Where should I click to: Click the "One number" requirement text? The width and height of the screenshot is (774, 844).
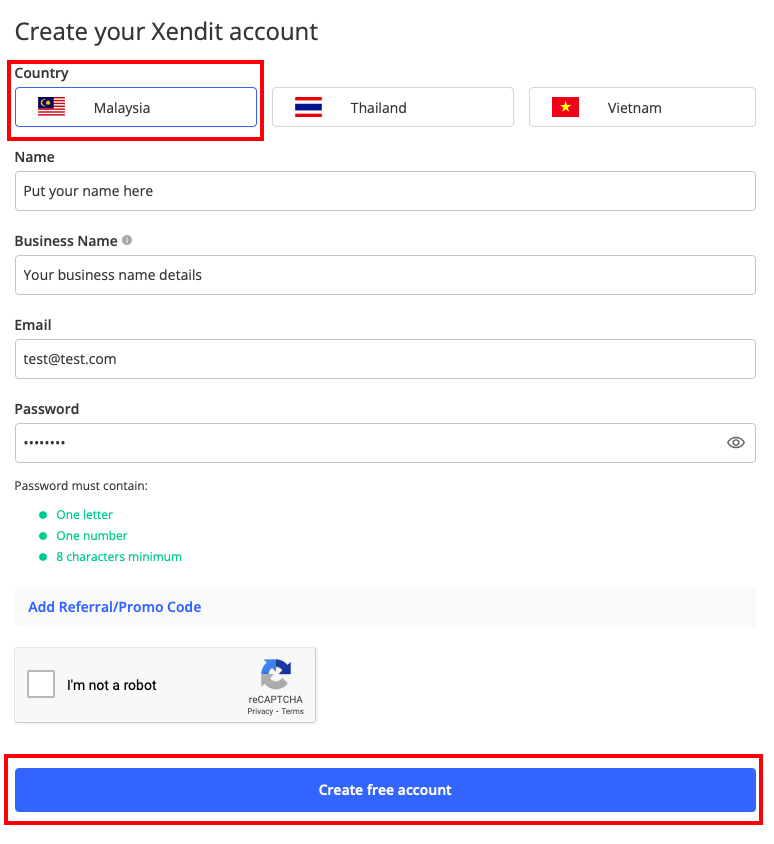(x=92, y=536)
